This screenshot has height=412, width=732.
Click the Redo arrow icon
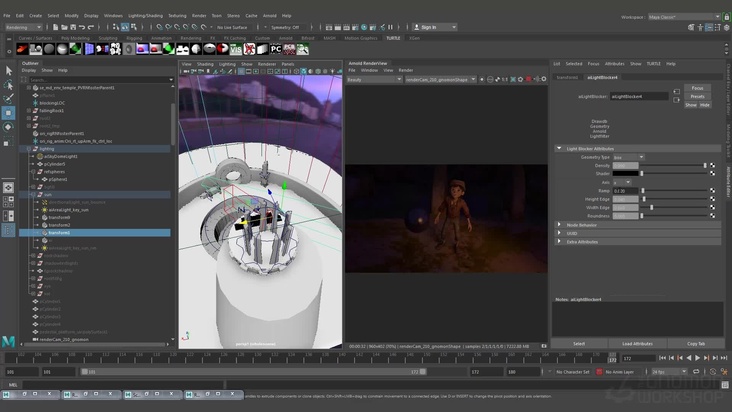coord(91,27)
